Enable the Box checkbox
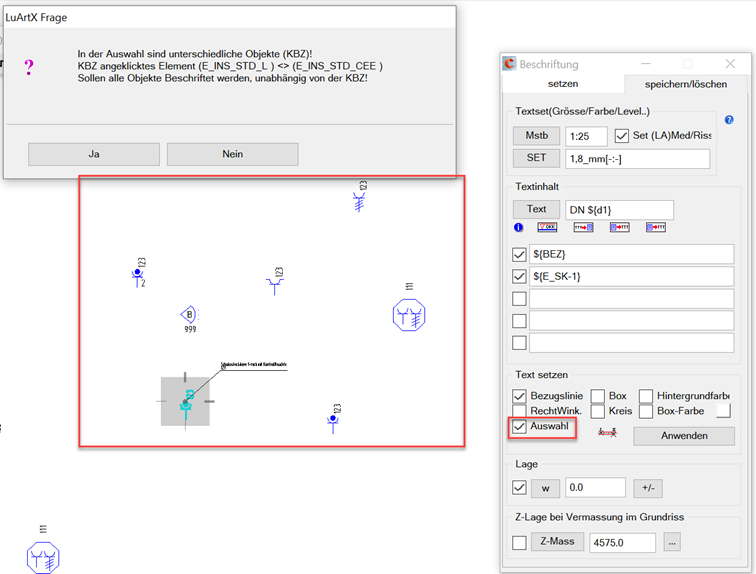This screenshot has height=574, width=756. tap(597, 396)
